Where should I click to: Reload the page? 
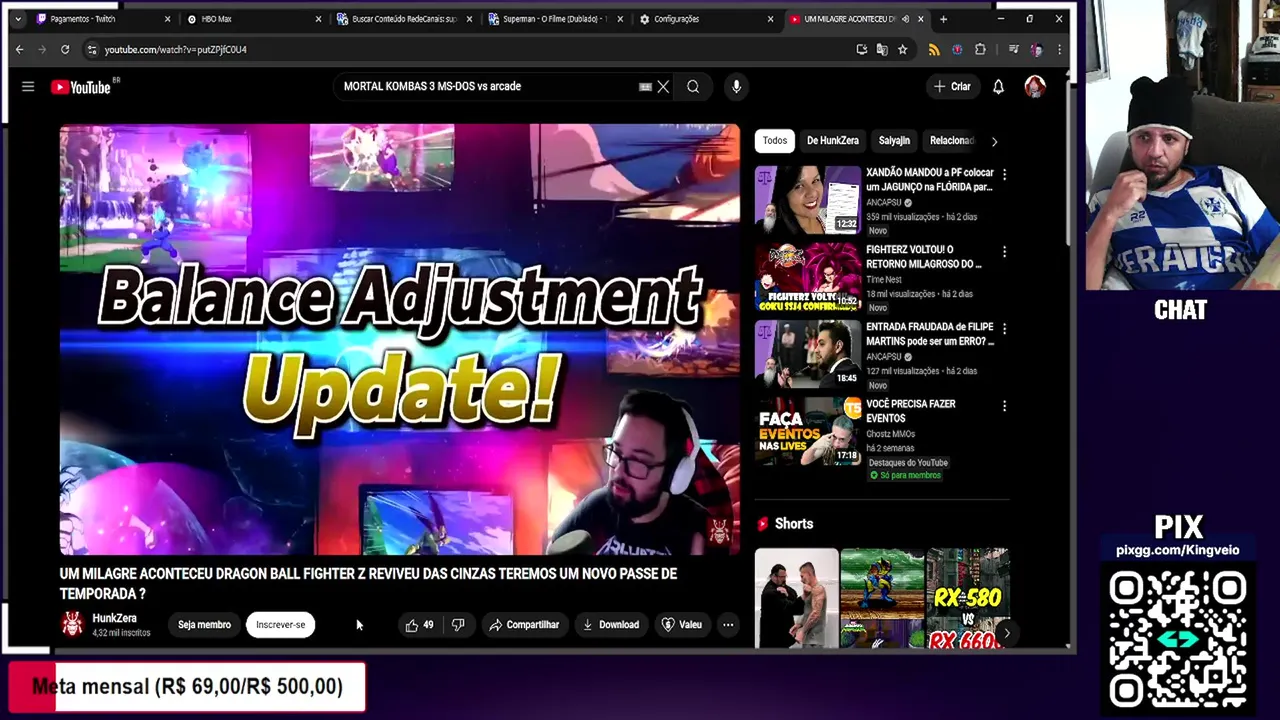65,49
